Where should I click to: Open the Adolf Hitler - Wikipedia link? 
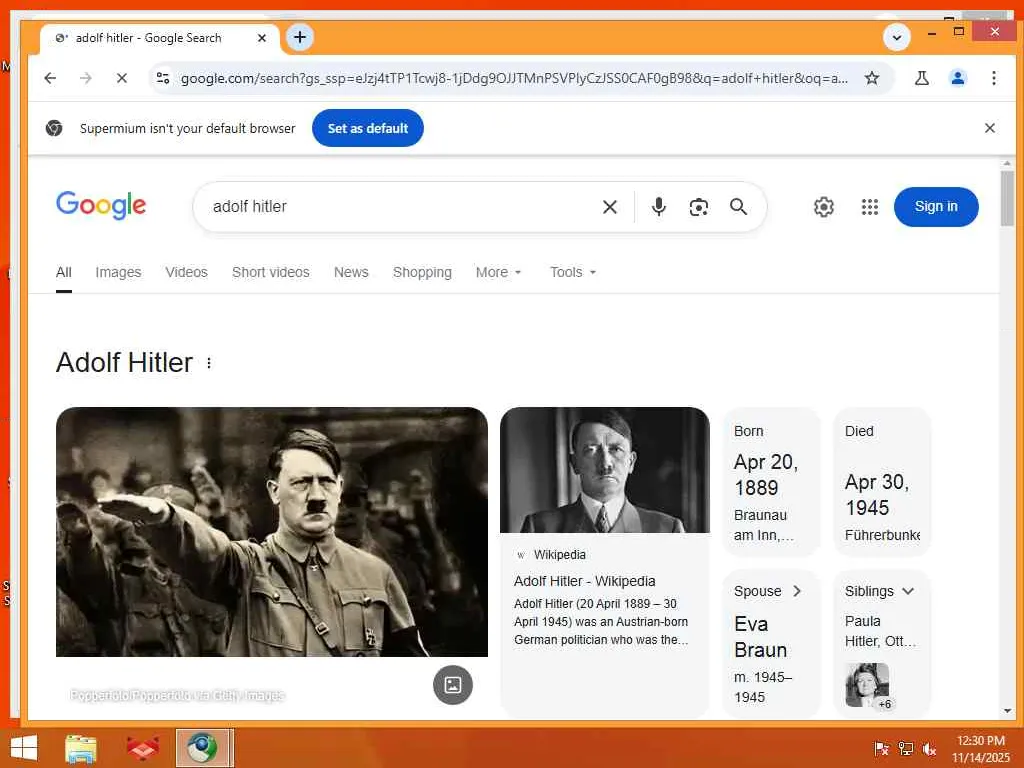(584, 581)
